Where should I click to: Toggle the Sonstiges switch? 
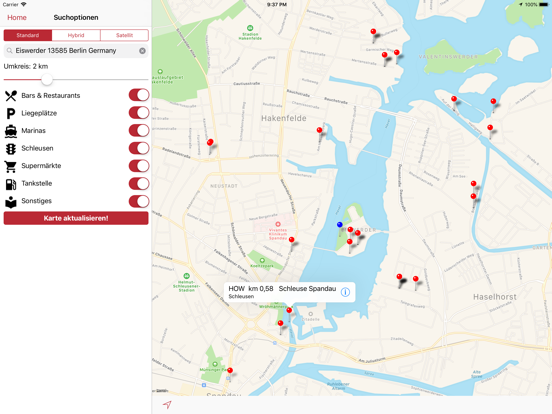[139, 201]
